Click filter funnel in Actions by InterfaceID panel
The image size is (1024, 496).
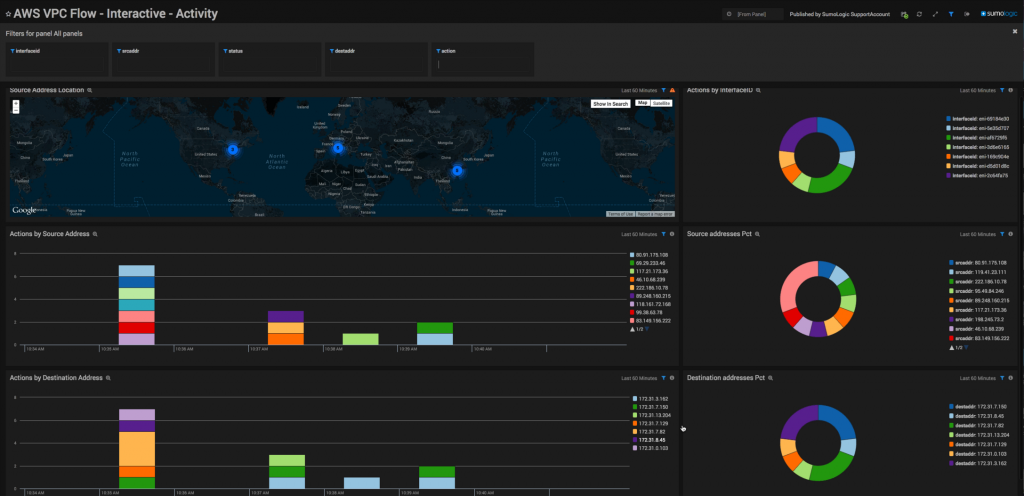[1002, 90]
